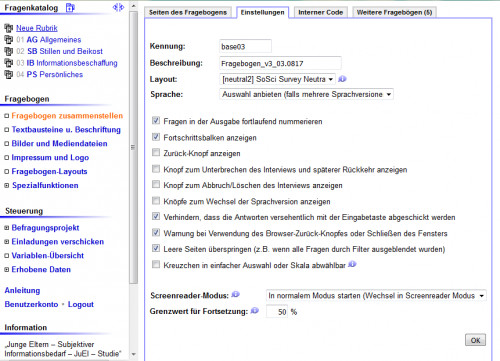The height and width of the screenshot is (361, 500).
Task: Open Bilder und Mediendateien link
Action: point(59,144)
